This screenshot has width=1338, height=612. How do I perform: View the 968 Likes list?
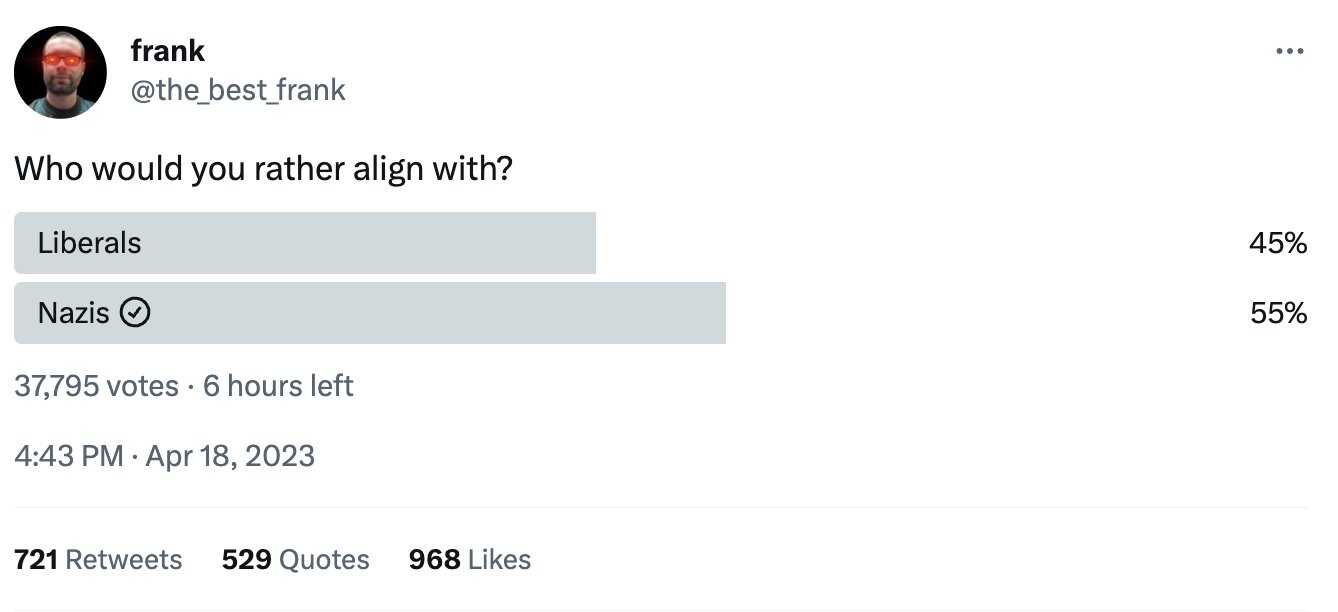tap(470, 559)
